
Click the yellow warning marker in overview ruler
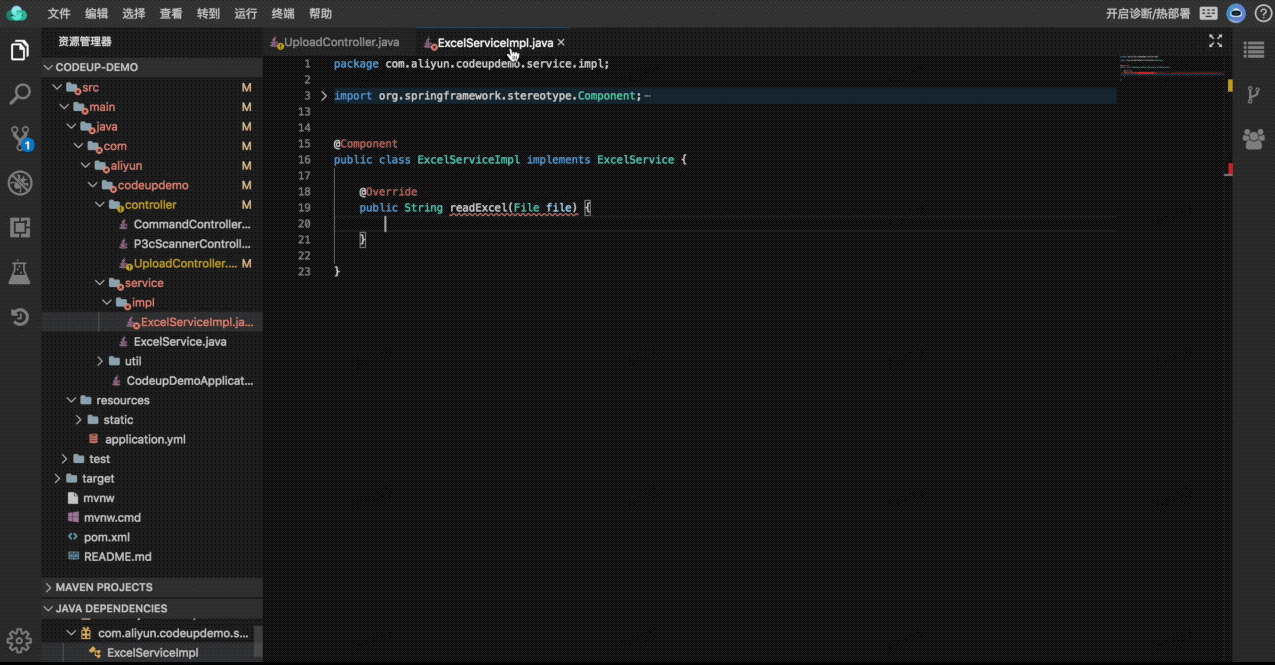pyautogui.click(x=1229, y=86)
